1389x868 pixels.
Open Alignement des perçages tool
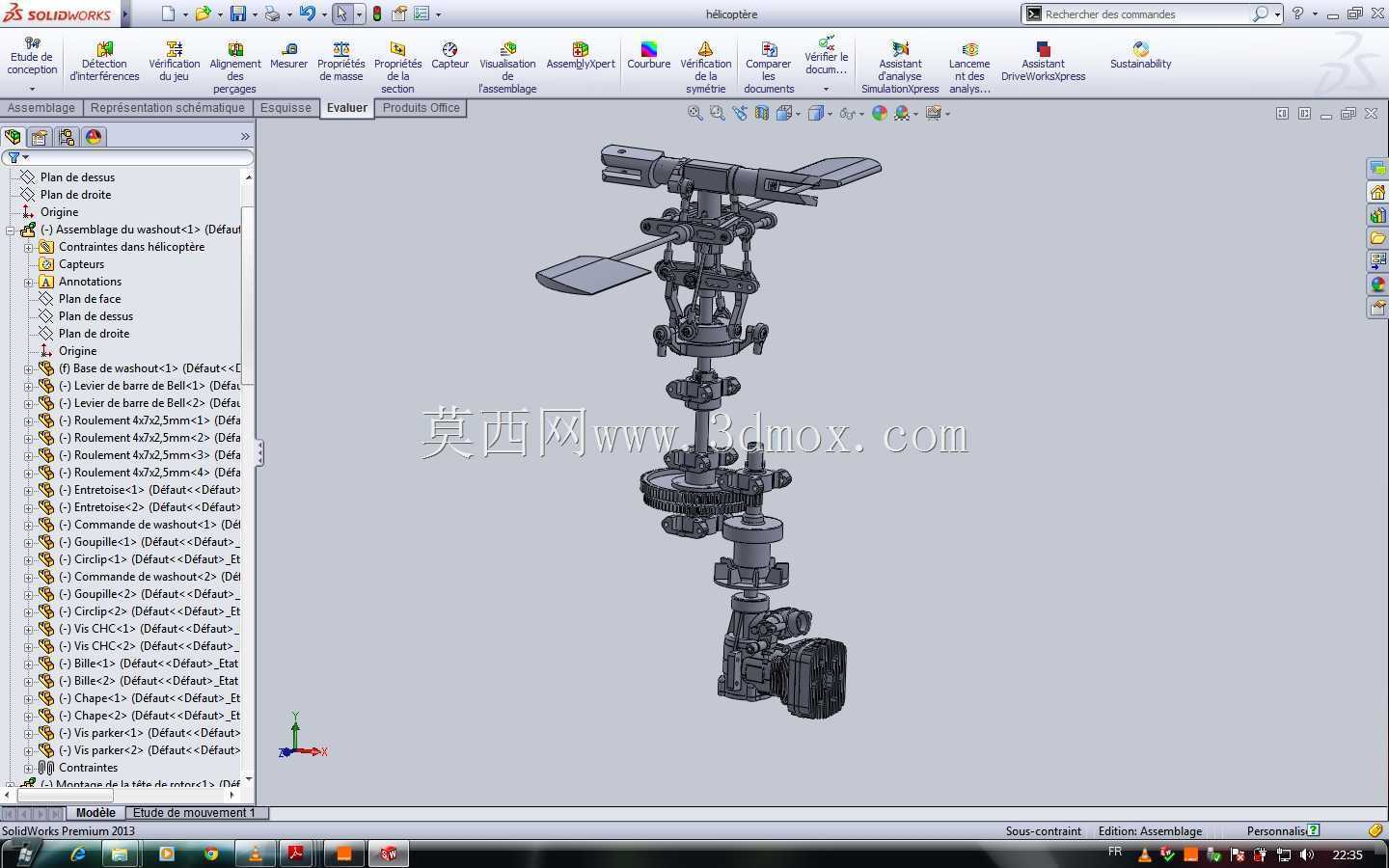pyautogui.click(x=235, y=68)
